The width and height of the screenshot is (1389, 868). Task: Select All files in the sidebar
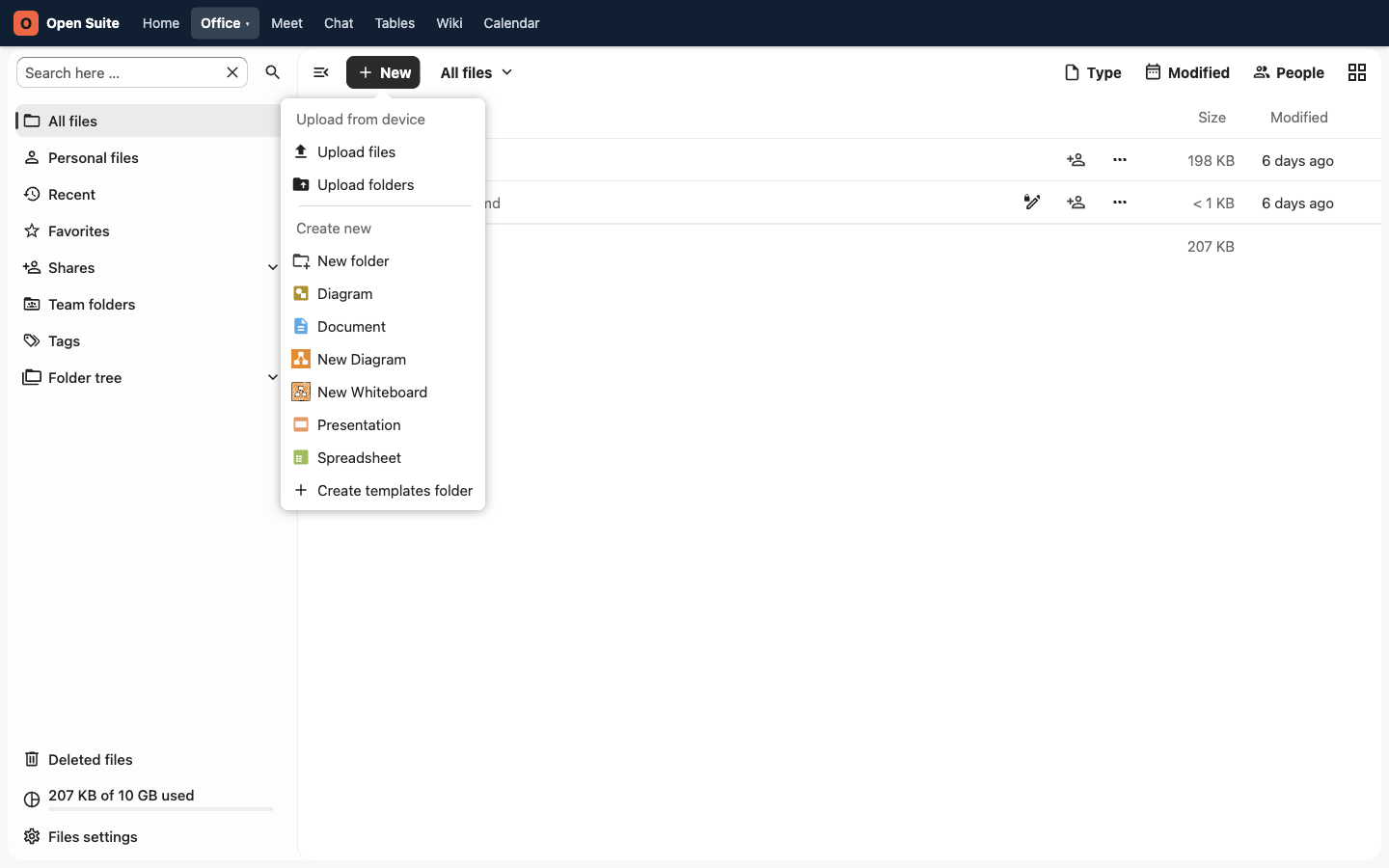coord(148,122)
